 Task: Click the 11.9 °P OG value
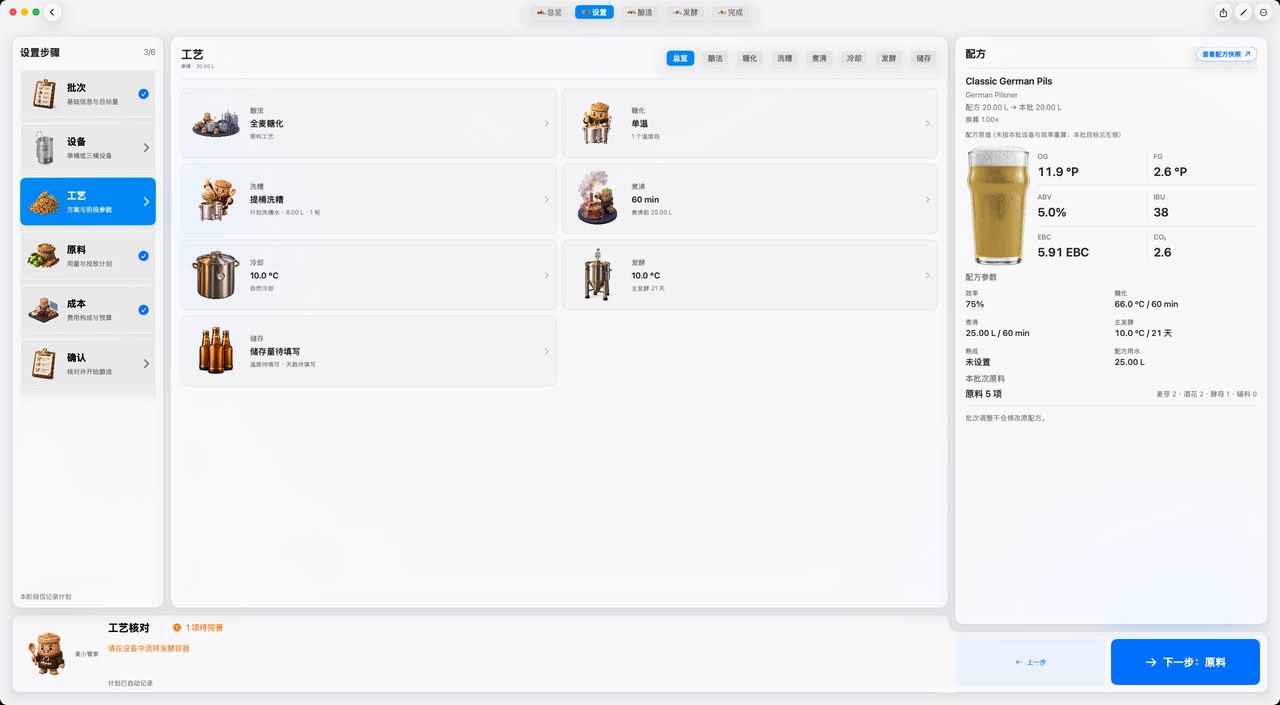1058,172
